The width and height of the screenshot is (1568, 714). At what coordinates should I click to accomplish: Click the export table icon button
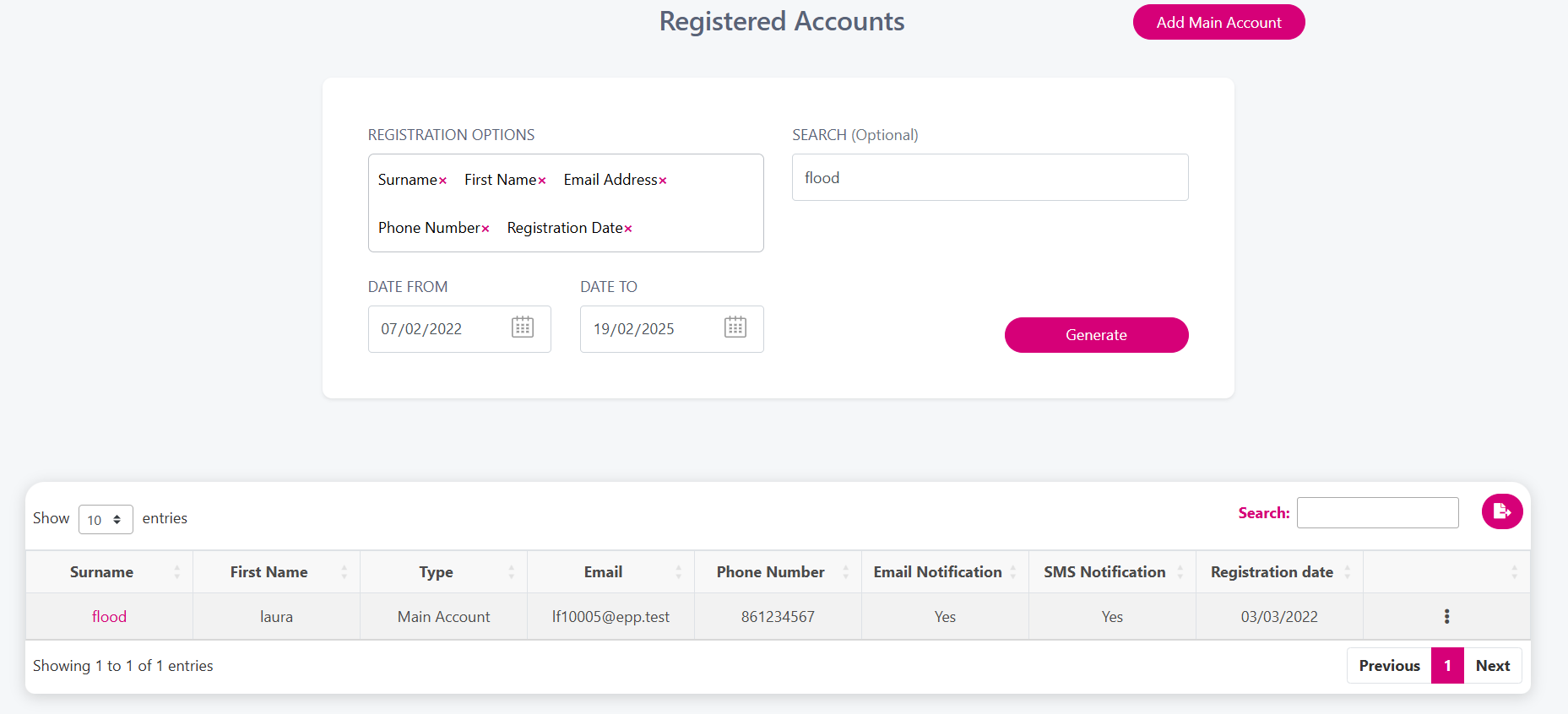tap(1501, 511)
